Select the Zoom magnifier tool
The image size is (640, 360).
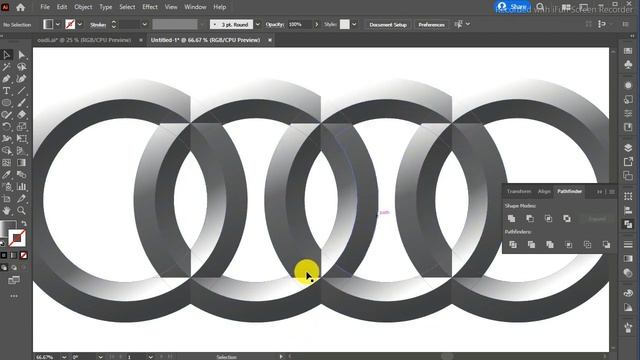point(21,211)
